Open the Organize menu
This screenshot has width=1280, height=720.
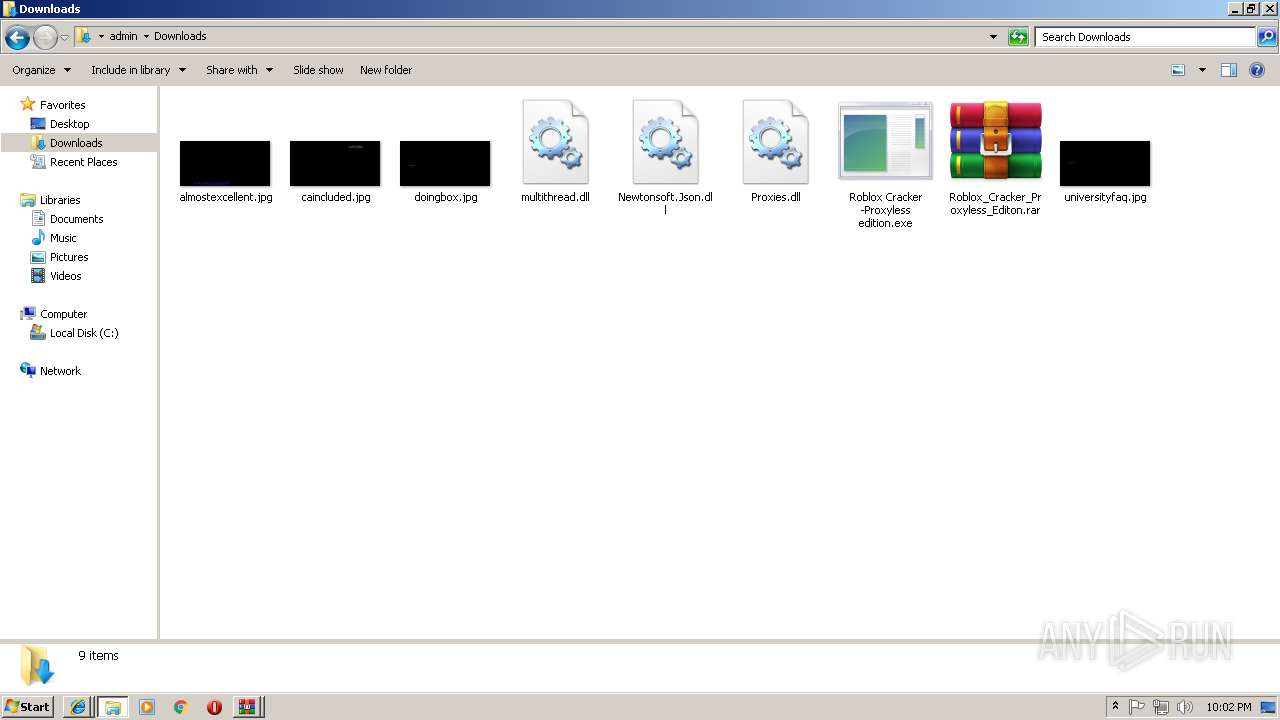pos(42,70)
